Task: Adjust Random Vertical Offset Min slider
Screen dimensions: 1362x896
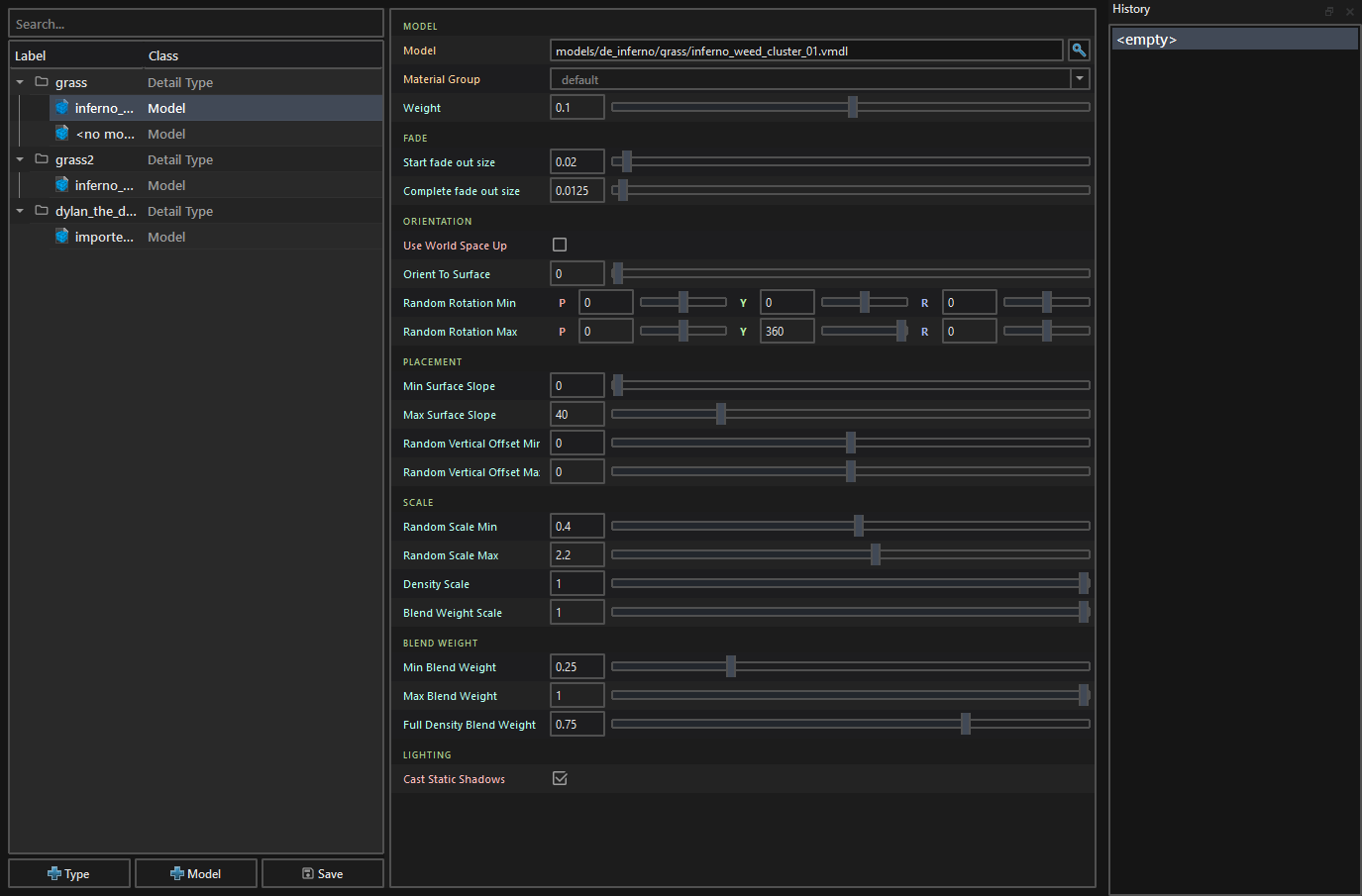Action: [x=850, y=443]
